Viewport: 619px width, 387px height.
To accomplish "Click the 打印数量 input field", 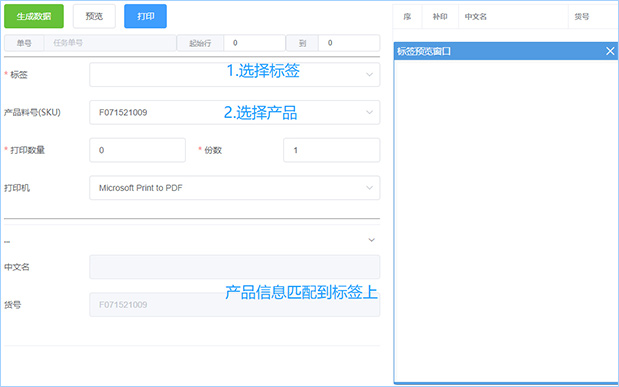I will click(x=137, y=150).
